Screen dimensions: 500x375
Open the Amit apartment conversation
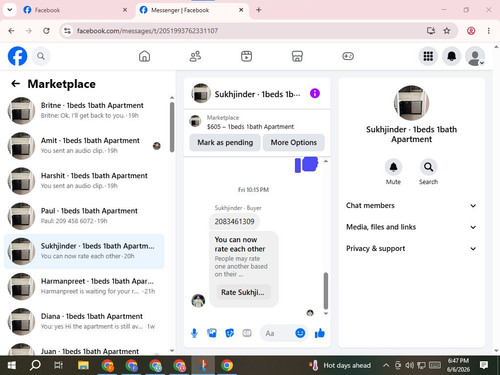tap(84, 146)
